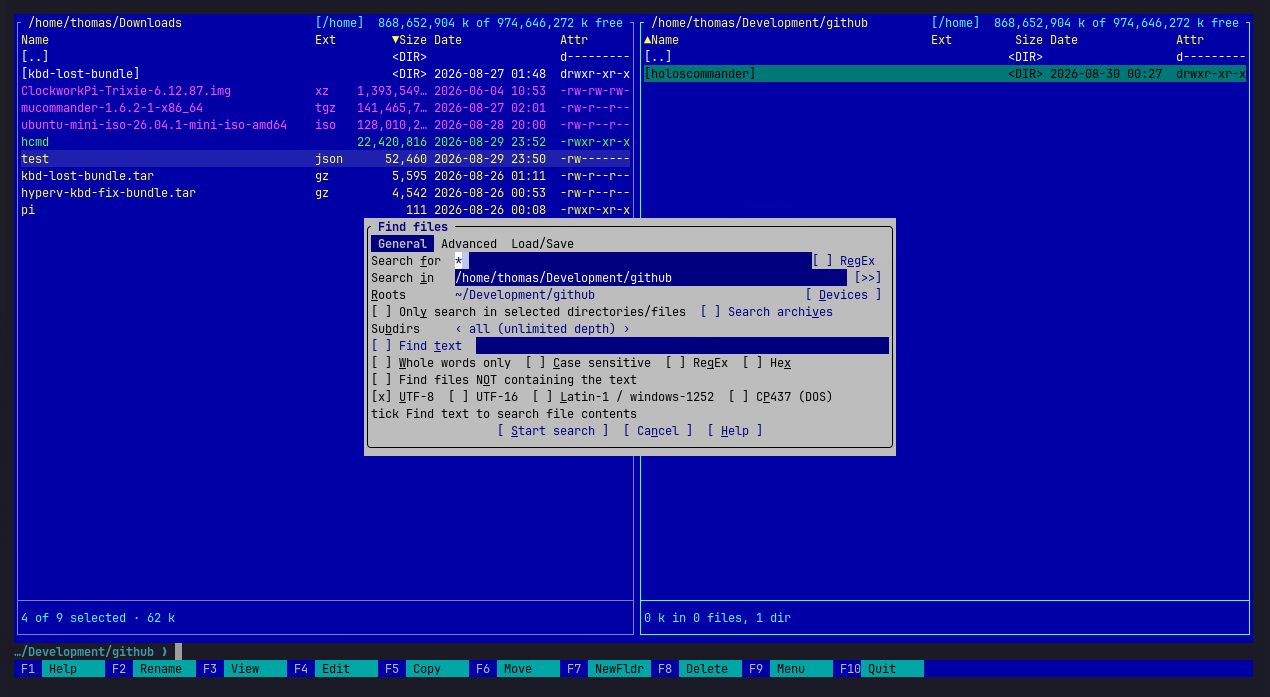Focus the Search for input field

[x=633, y=261]
